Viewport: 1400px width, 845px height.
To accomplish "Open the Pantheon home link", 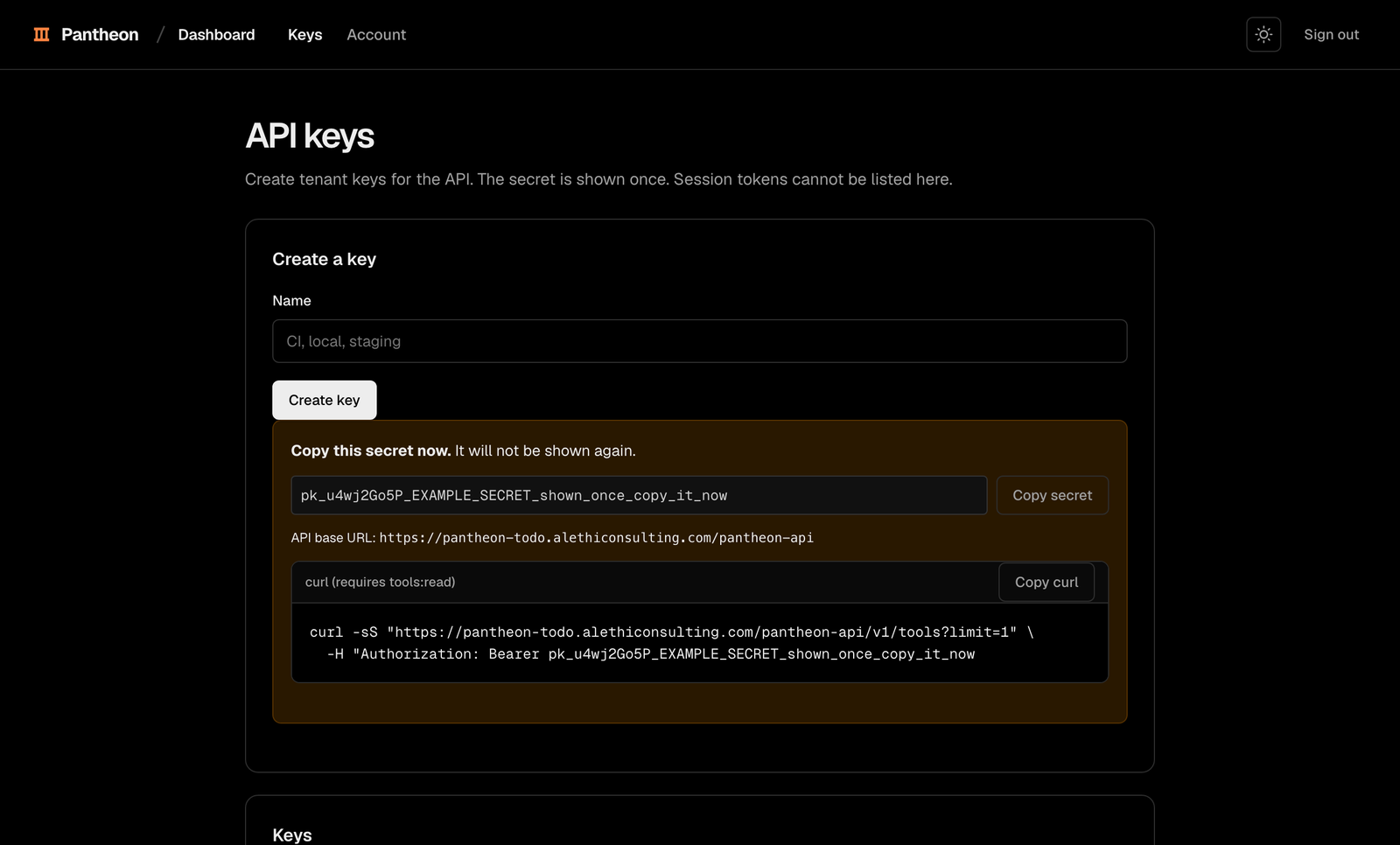I will pyautogui.click(x=86, y=34).
